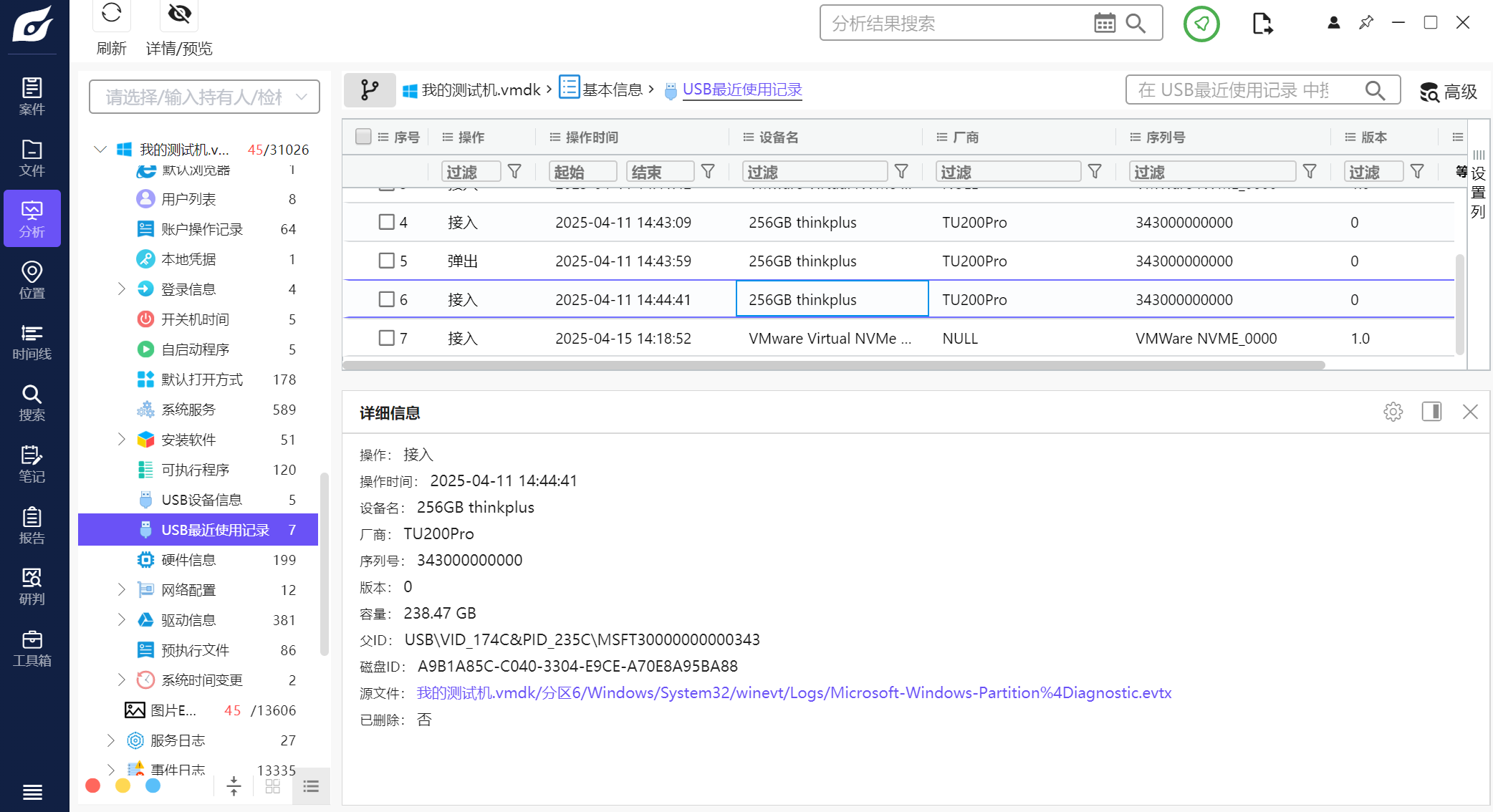Open the 时间线 timeline panel

coord(32,342)
